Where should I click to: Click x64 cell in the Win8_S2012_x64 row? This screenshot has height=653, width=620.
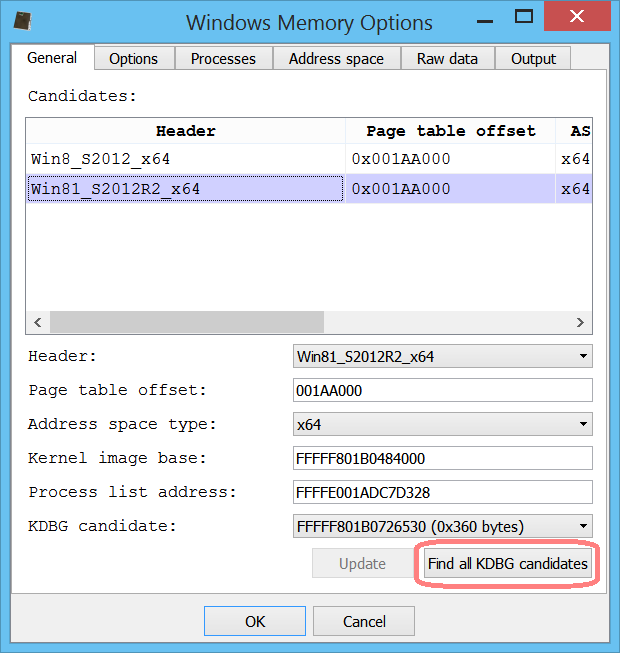coord(574,159)
